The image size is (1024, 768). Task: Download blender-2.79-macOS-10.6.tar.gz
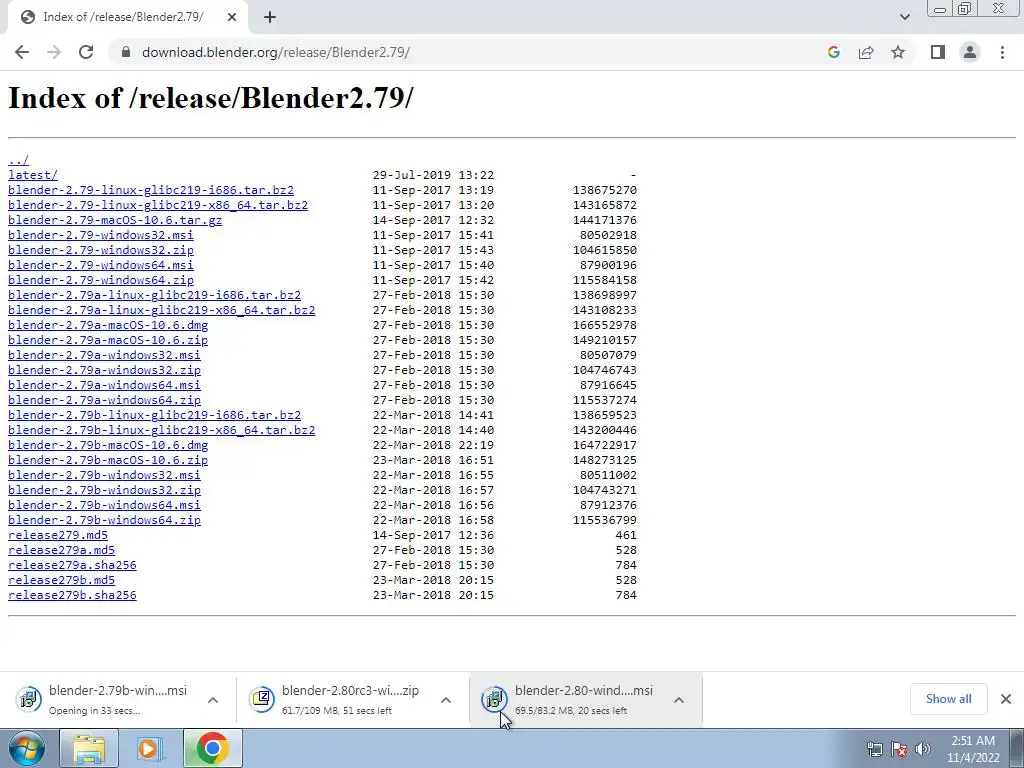click(115, 220)
